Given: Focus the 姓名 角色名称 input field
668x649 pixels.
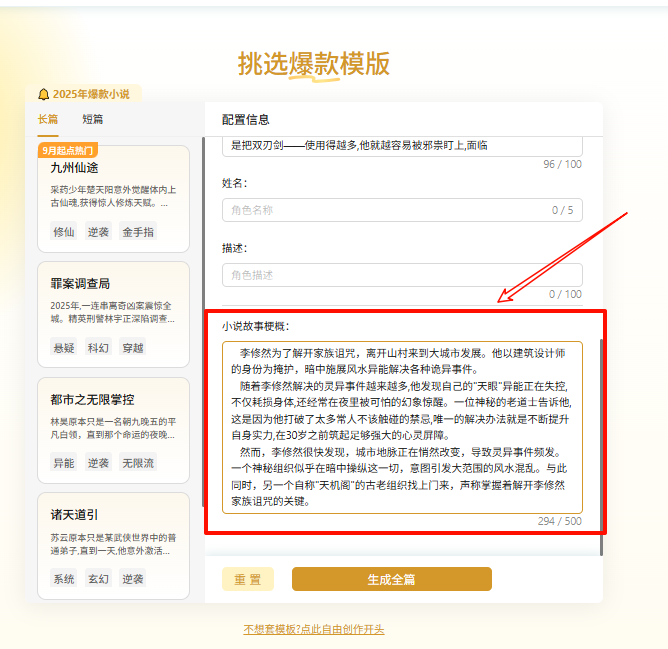Looking at the screenshot, I should click(402, 210).
